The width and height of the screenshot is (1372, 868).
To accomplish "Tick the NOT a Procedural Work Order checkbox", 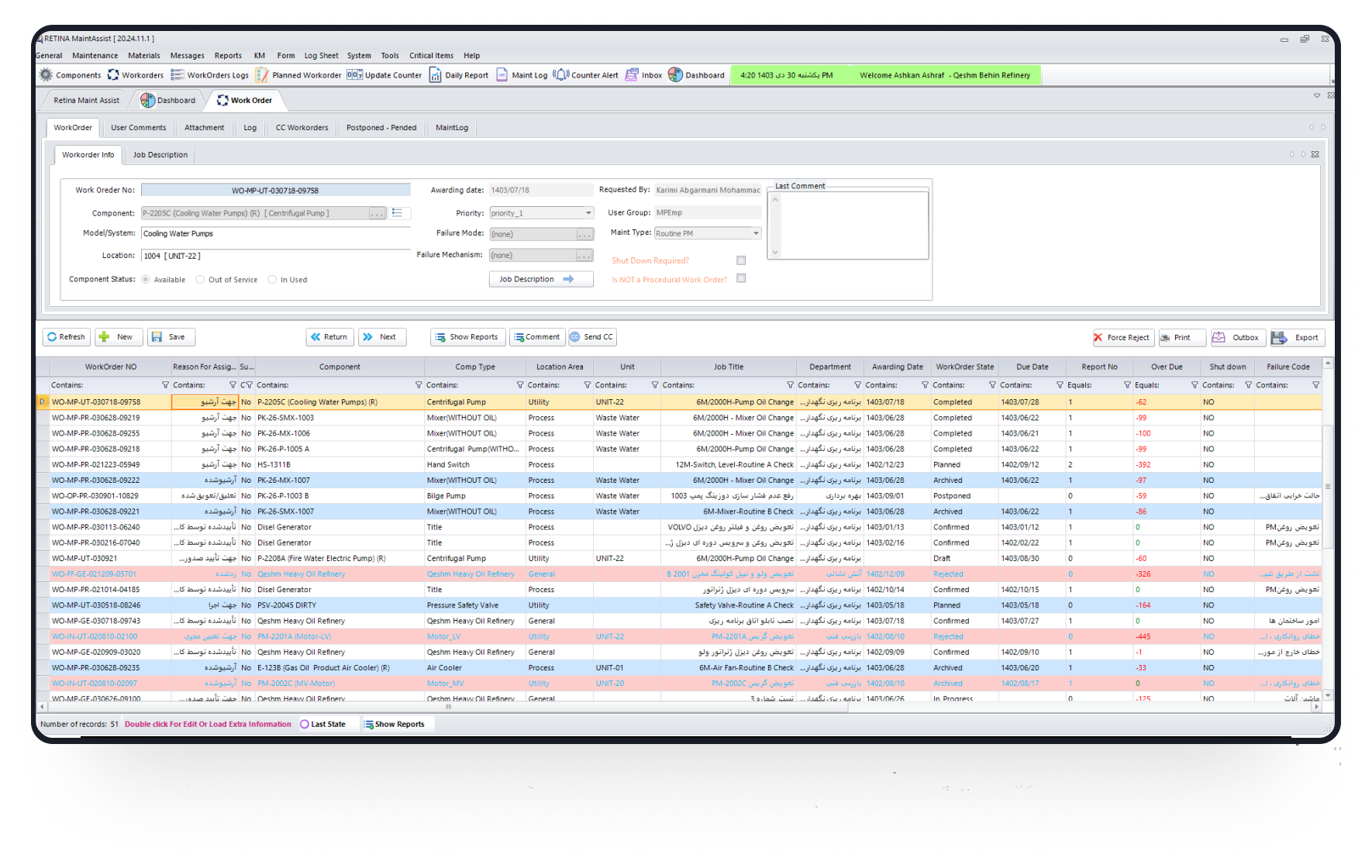I will click(x=741, y=278).
